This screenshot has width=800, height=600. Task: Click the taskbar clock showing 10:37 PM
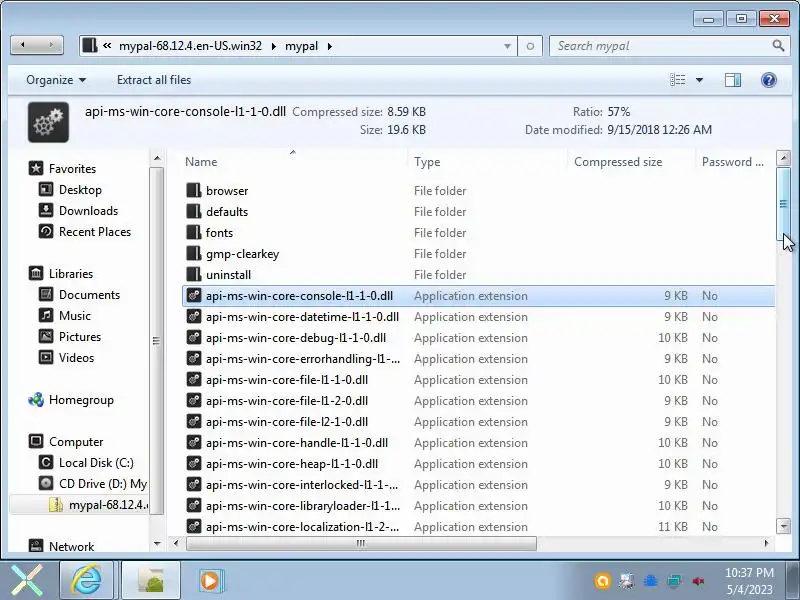point(749,581)
